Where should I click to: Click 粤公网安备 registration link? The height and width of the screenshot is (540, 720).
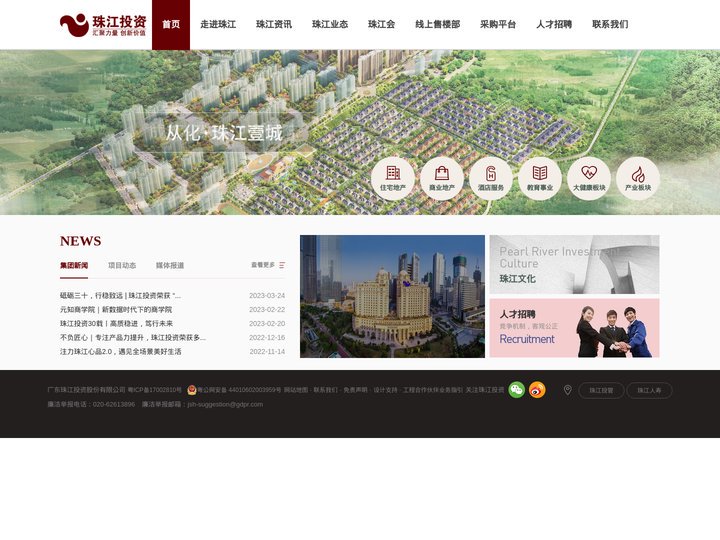click(x=239, y=390)
